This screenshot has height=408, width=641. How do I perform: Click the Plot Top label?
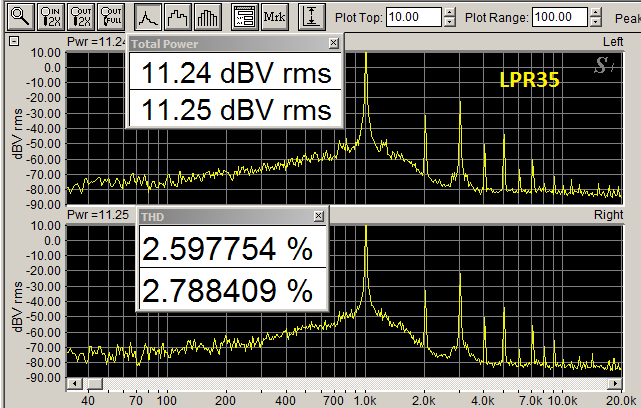359,18
